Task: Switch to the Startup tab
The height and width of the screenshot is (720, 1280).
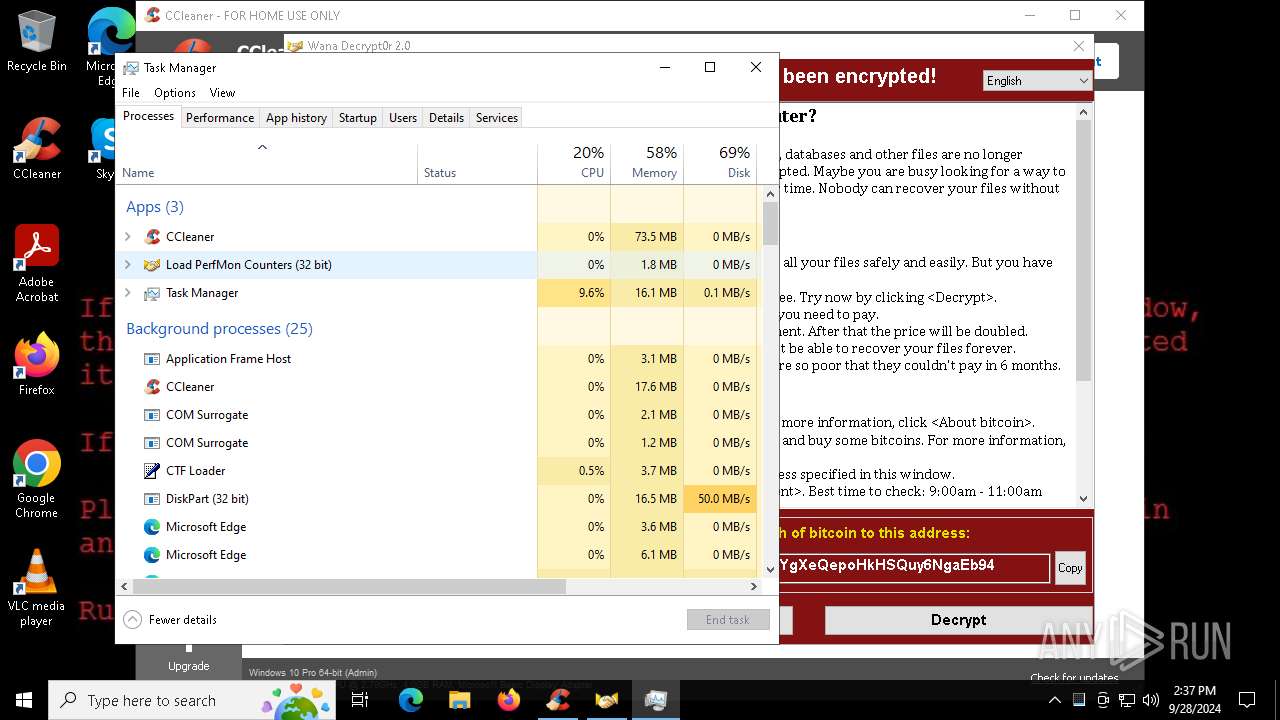Action: pyautogui.click(x=358, y=117)
